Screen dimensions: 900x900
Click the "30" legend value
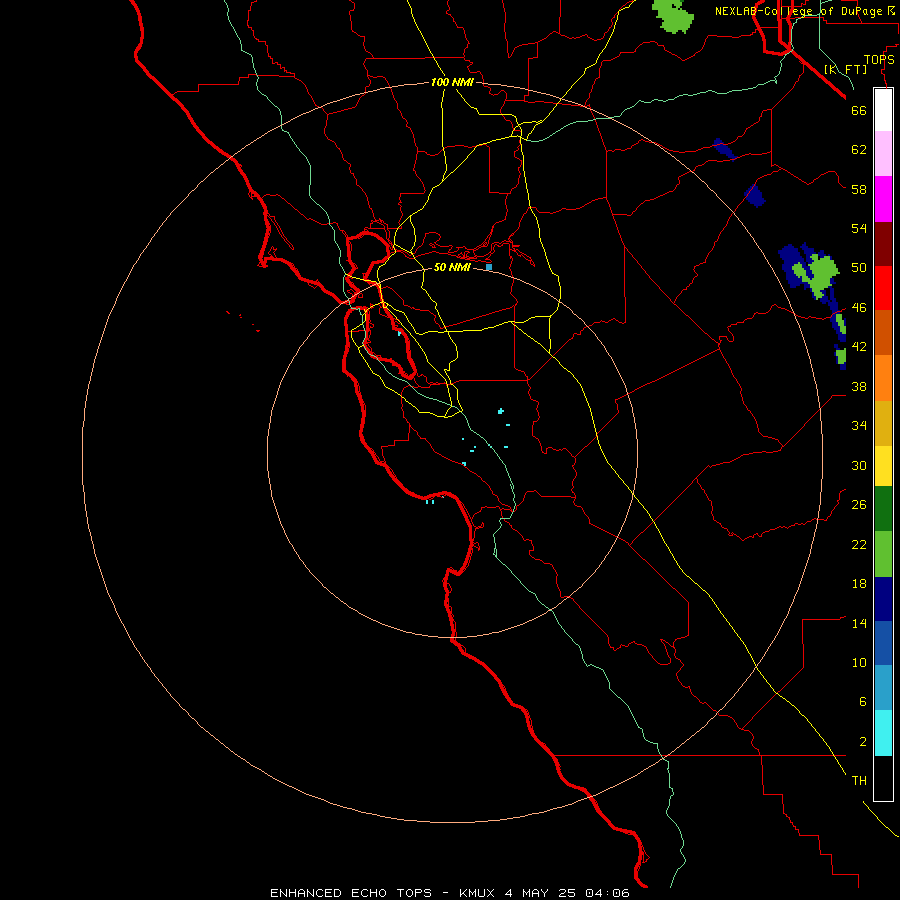859,465
